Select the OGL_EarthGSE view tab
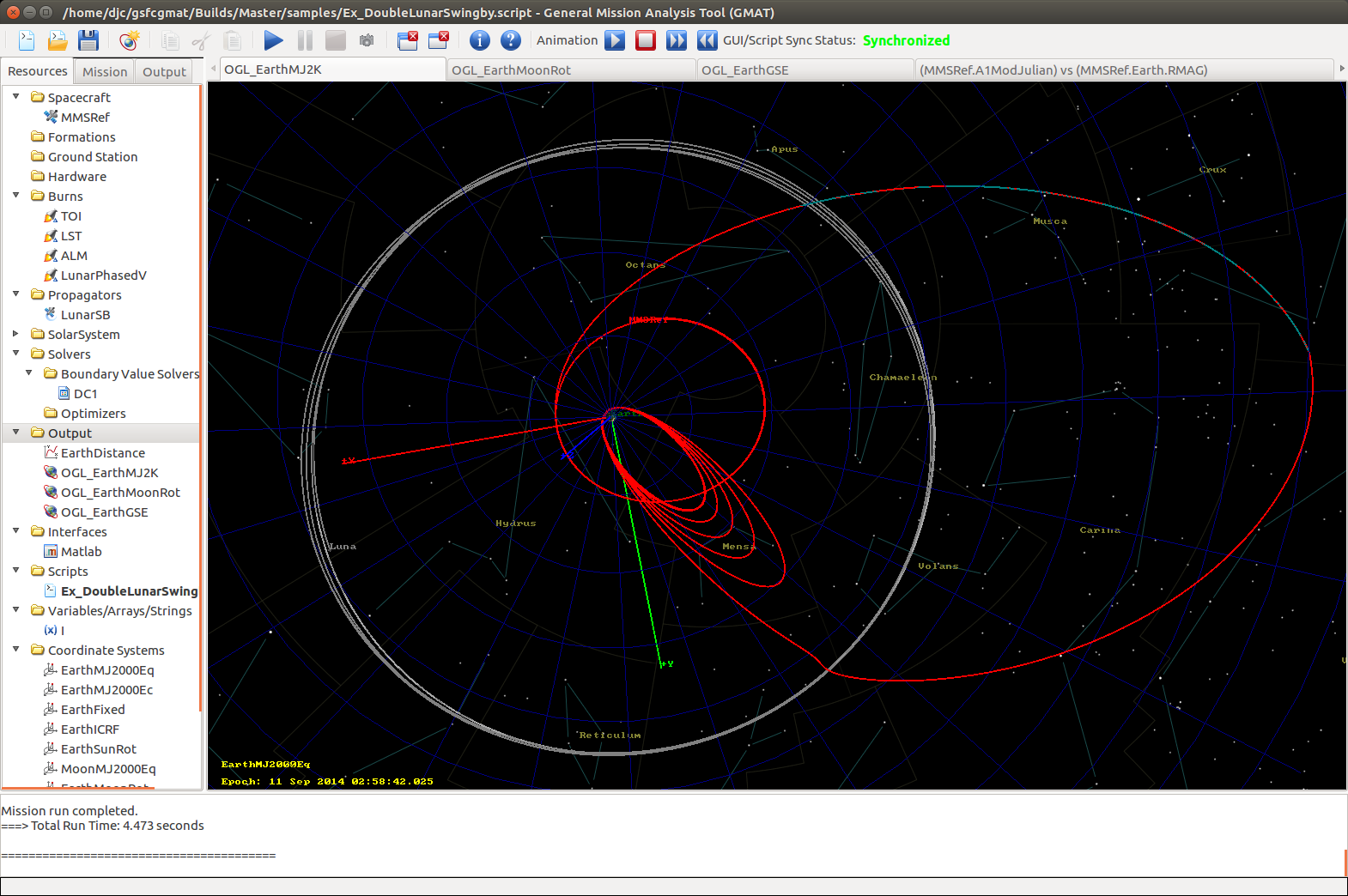This screenshot has width=1348, height=896. click(x=805, y=70)
